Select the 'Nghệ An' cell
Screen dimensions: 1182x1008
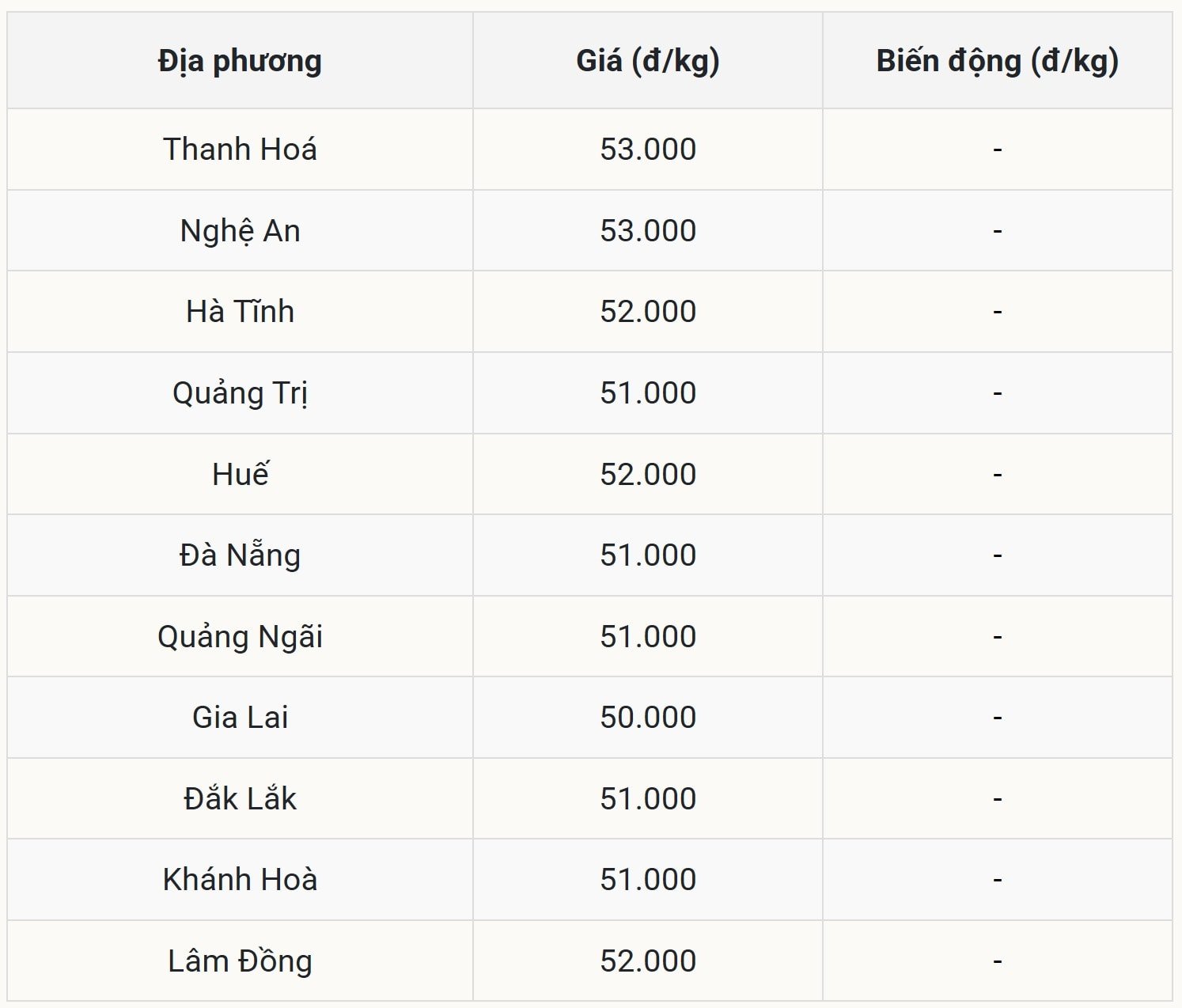[x=240, y=231]
